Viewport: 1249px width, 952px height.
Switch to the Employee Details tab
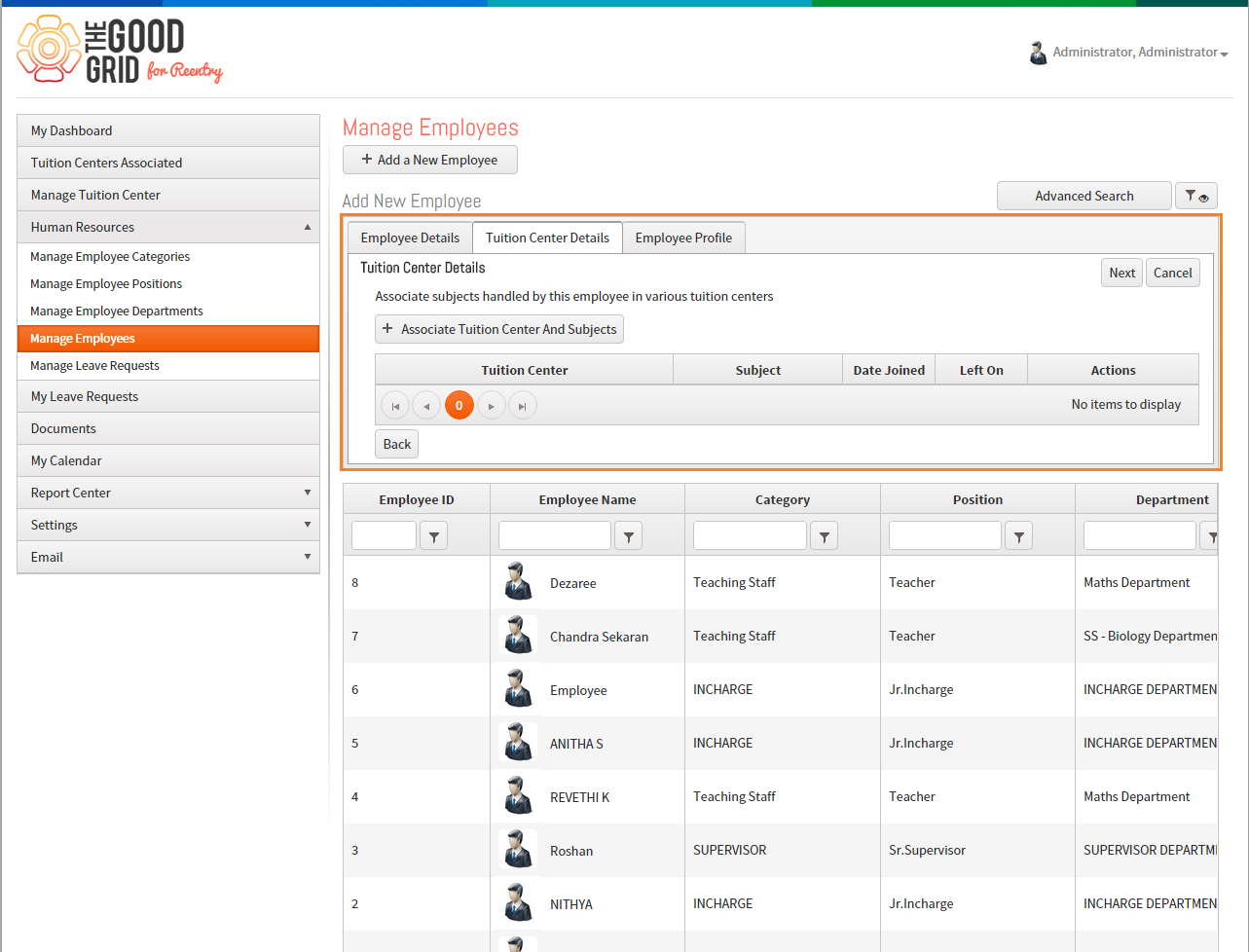(410, 238)
